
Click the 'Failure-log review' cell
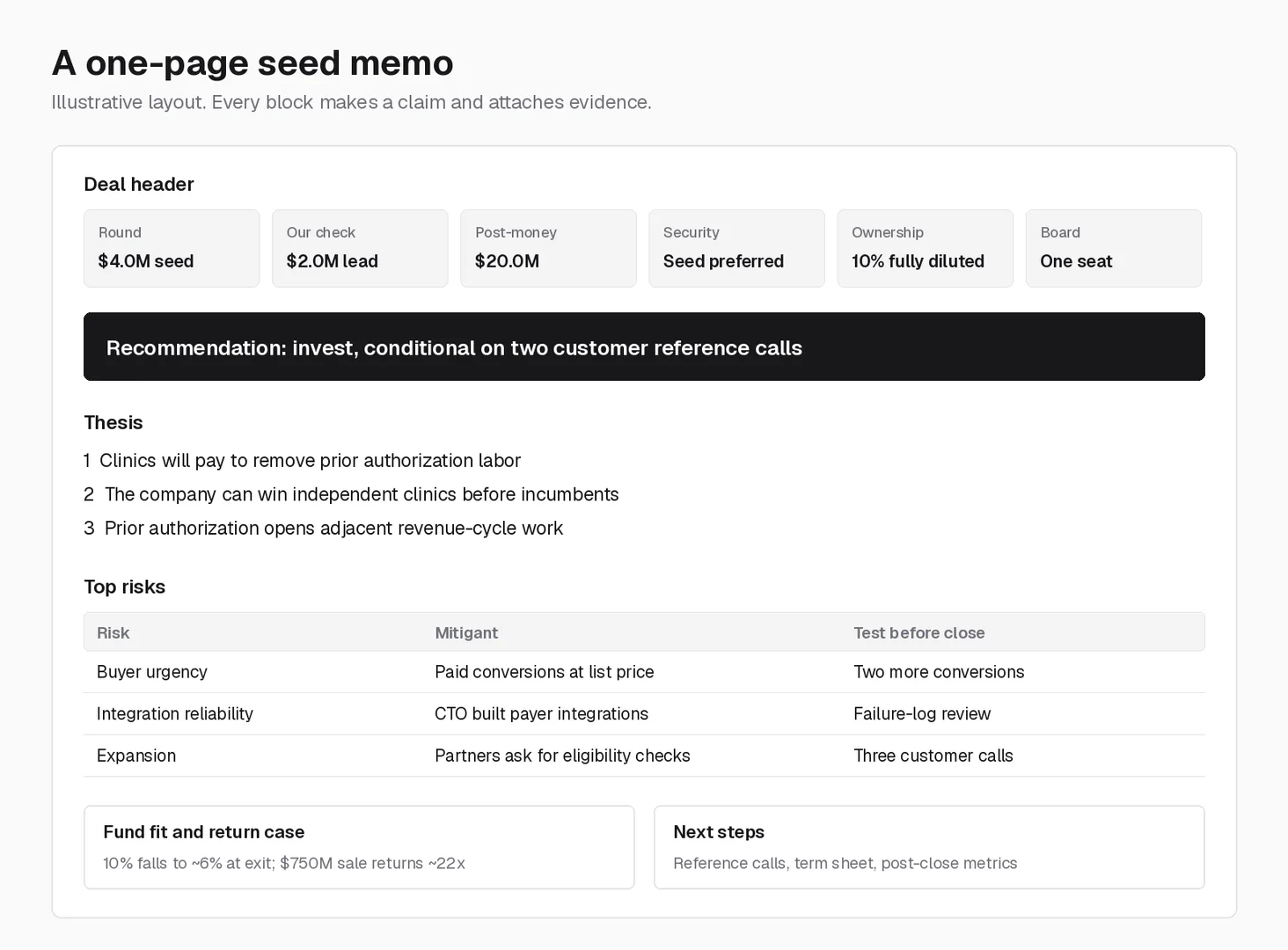point(922,713)
